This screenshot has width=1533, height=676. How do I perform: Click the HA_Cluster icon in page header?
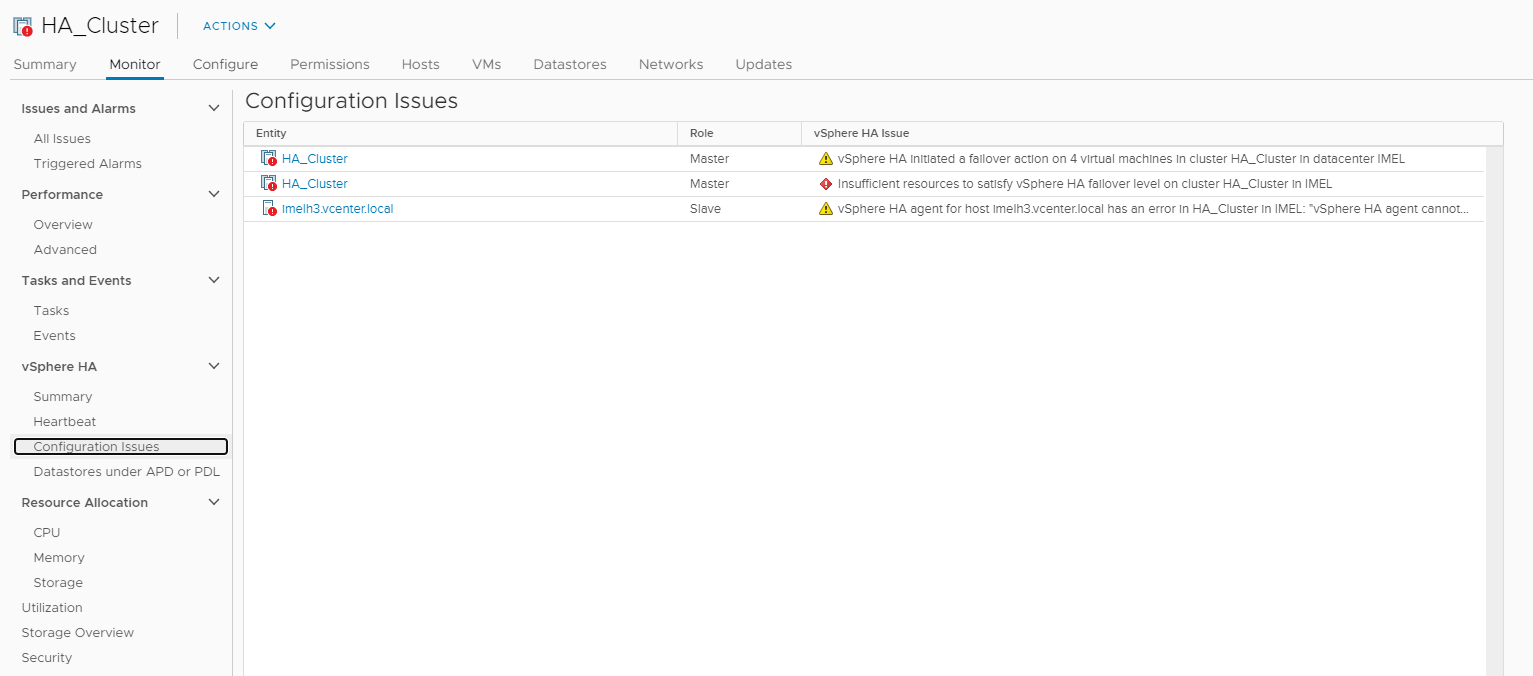22,26
